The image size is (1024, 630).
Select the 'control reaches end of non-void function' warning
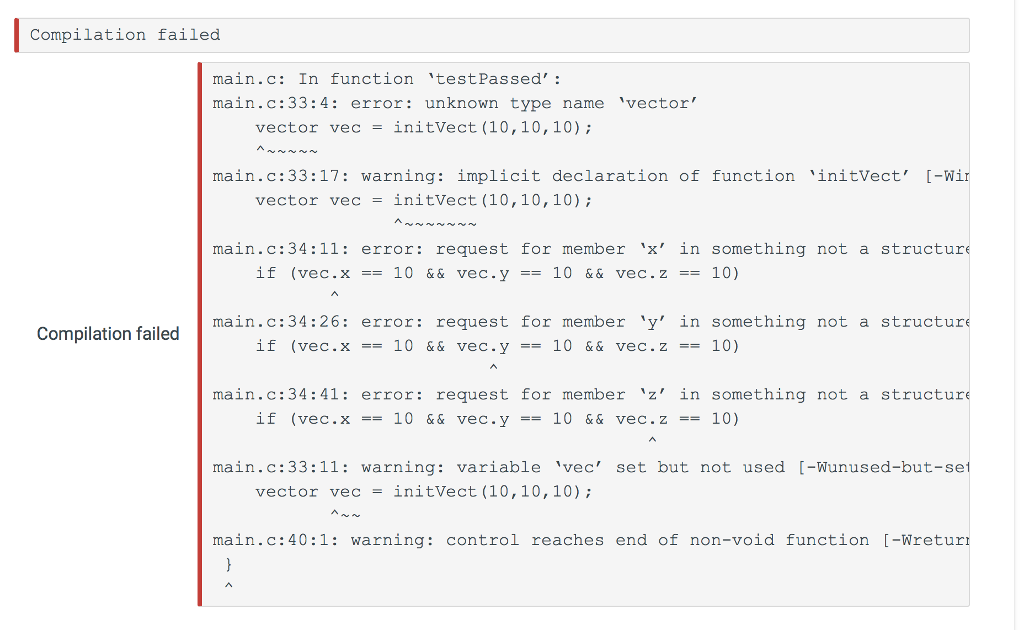coord(590,540)
